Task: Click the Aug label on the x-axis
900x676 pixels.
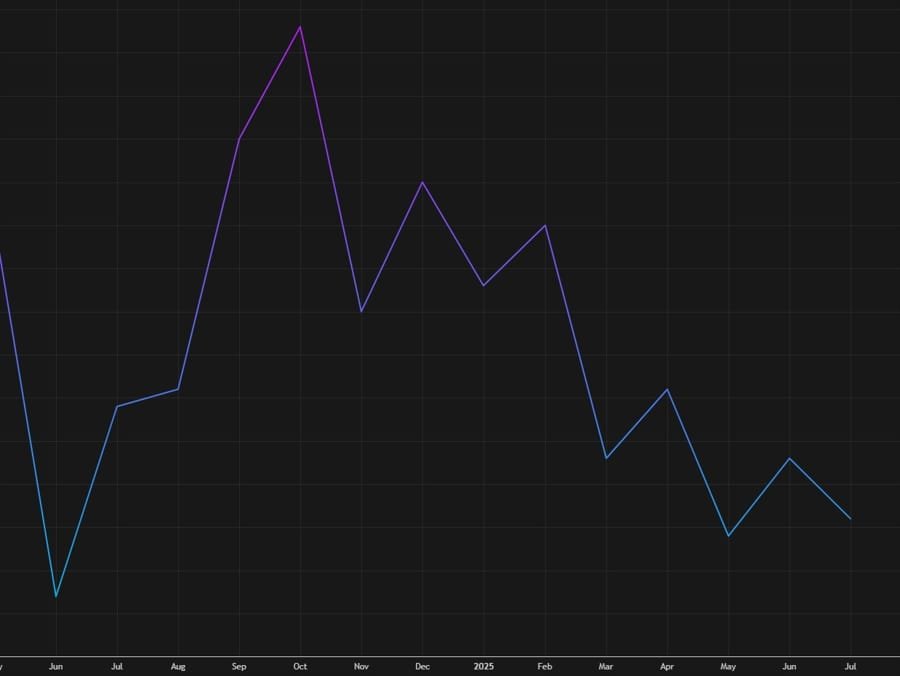Action: tap(178, 666)
